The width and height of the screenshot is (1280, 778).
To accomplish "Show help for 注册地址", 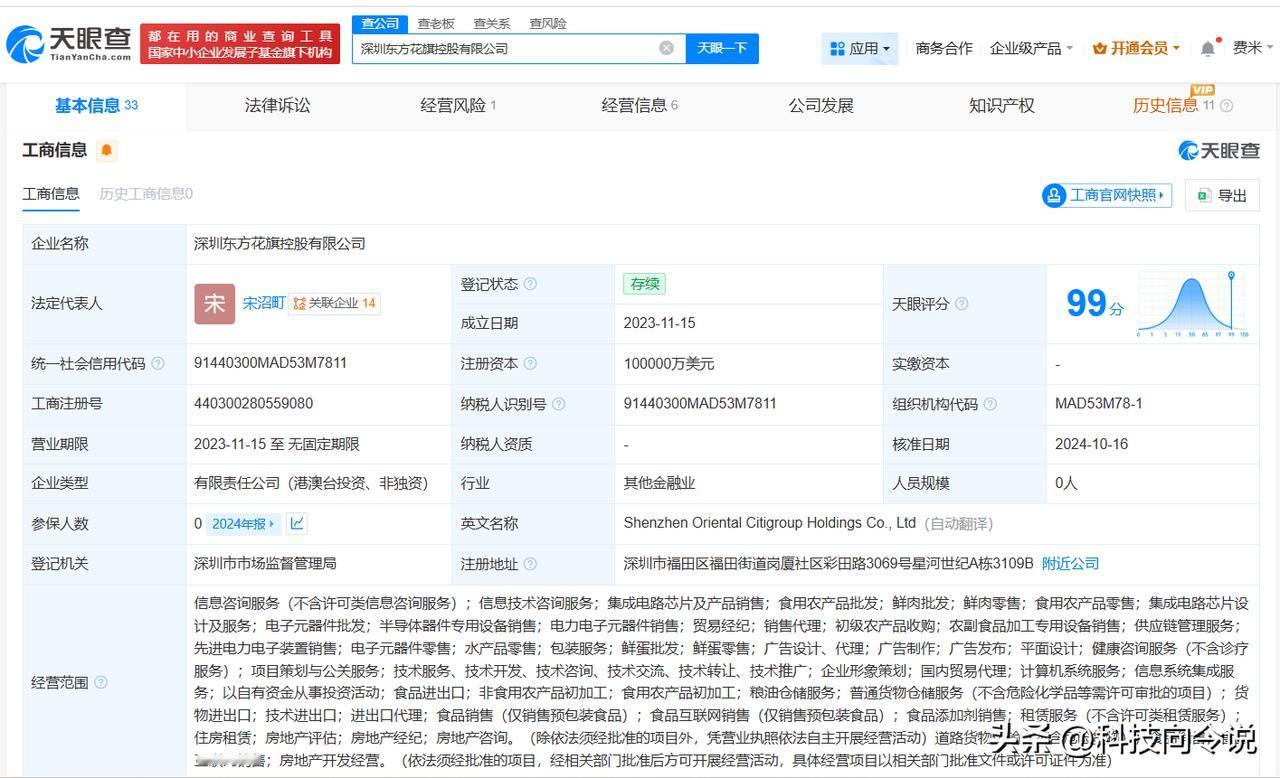I will tap(530, 564).
